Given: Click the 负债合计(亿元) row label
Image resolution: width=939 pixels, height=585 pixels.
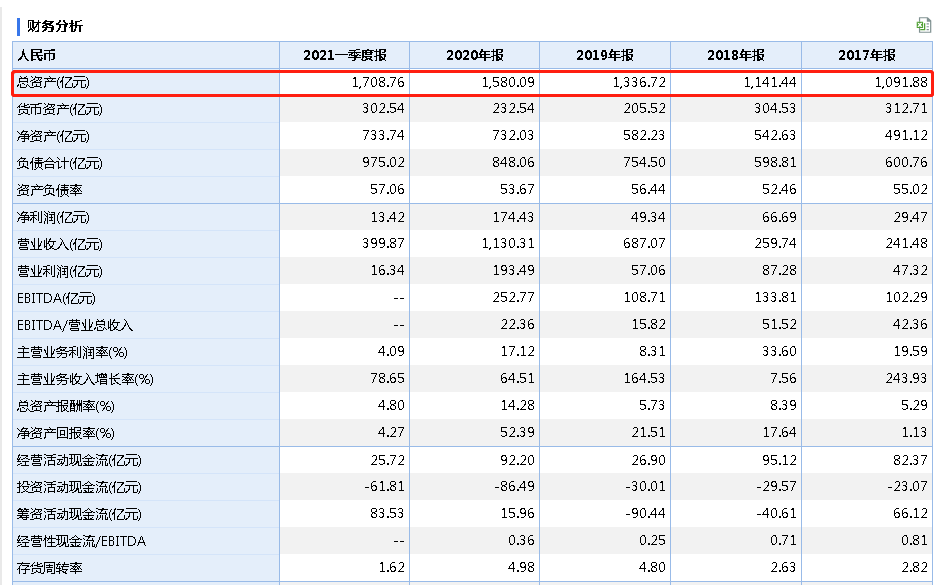Looking at the screenshot, I should pos(59,163).
